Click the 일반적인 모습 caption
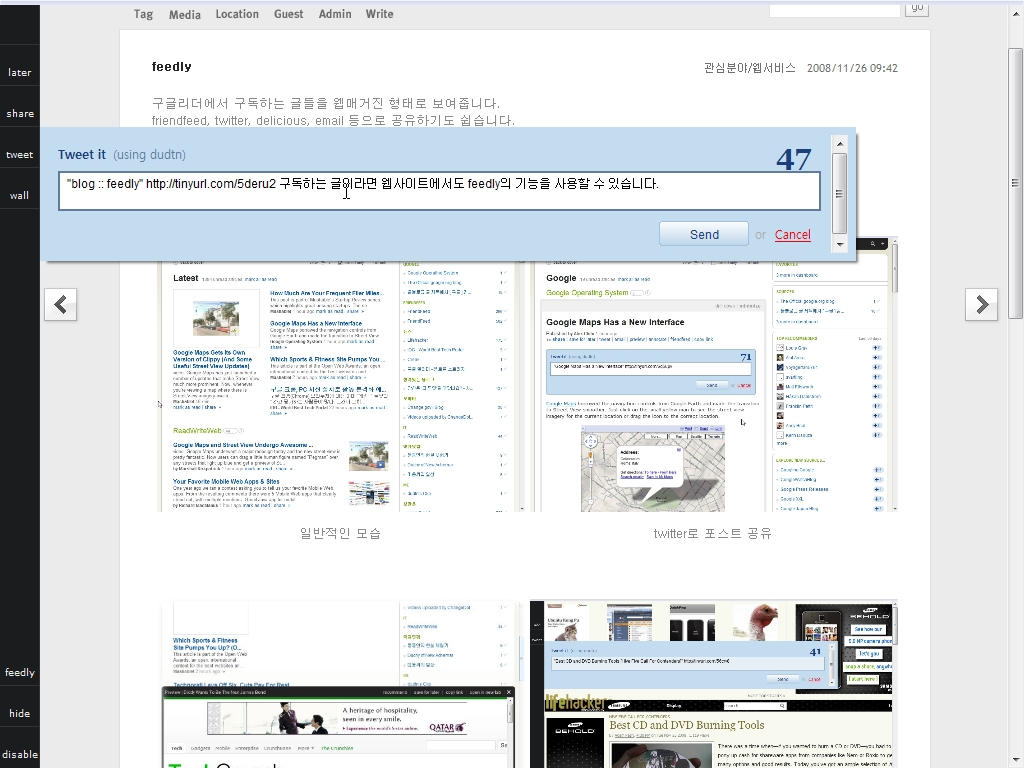Image resolution: width=1024 pixels, height=768 pixels. click(340, 534)
